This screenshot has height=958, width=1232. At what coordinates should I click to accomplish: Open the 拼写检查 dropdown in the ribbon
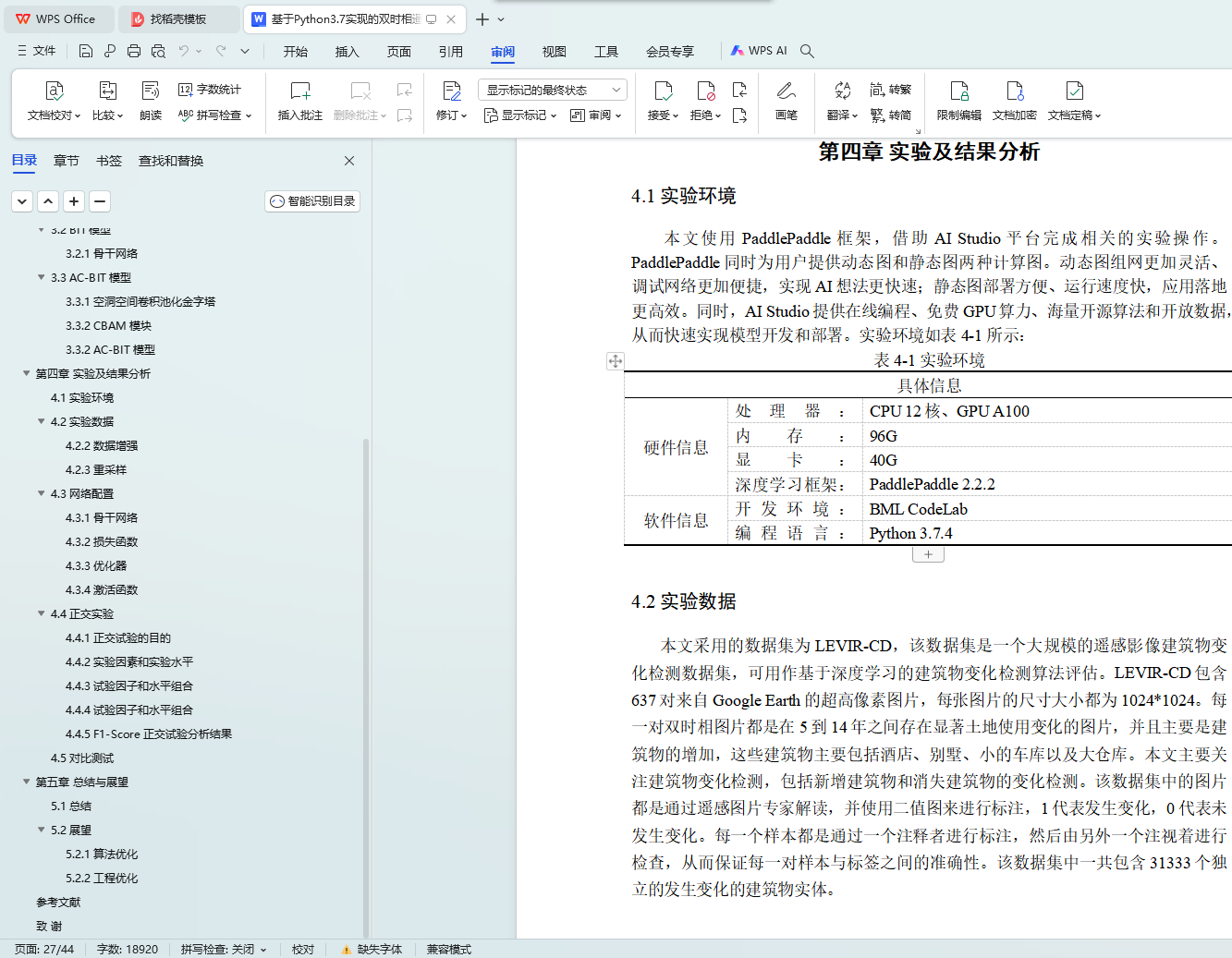215,115
